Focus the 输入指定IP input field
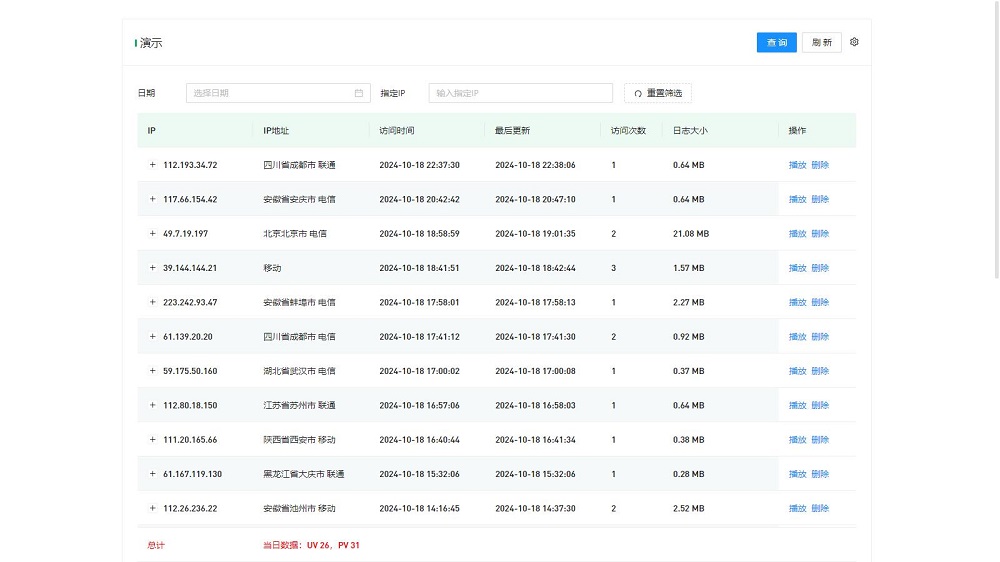Viewport: 1000px width, 562px height. pos(520,93)
